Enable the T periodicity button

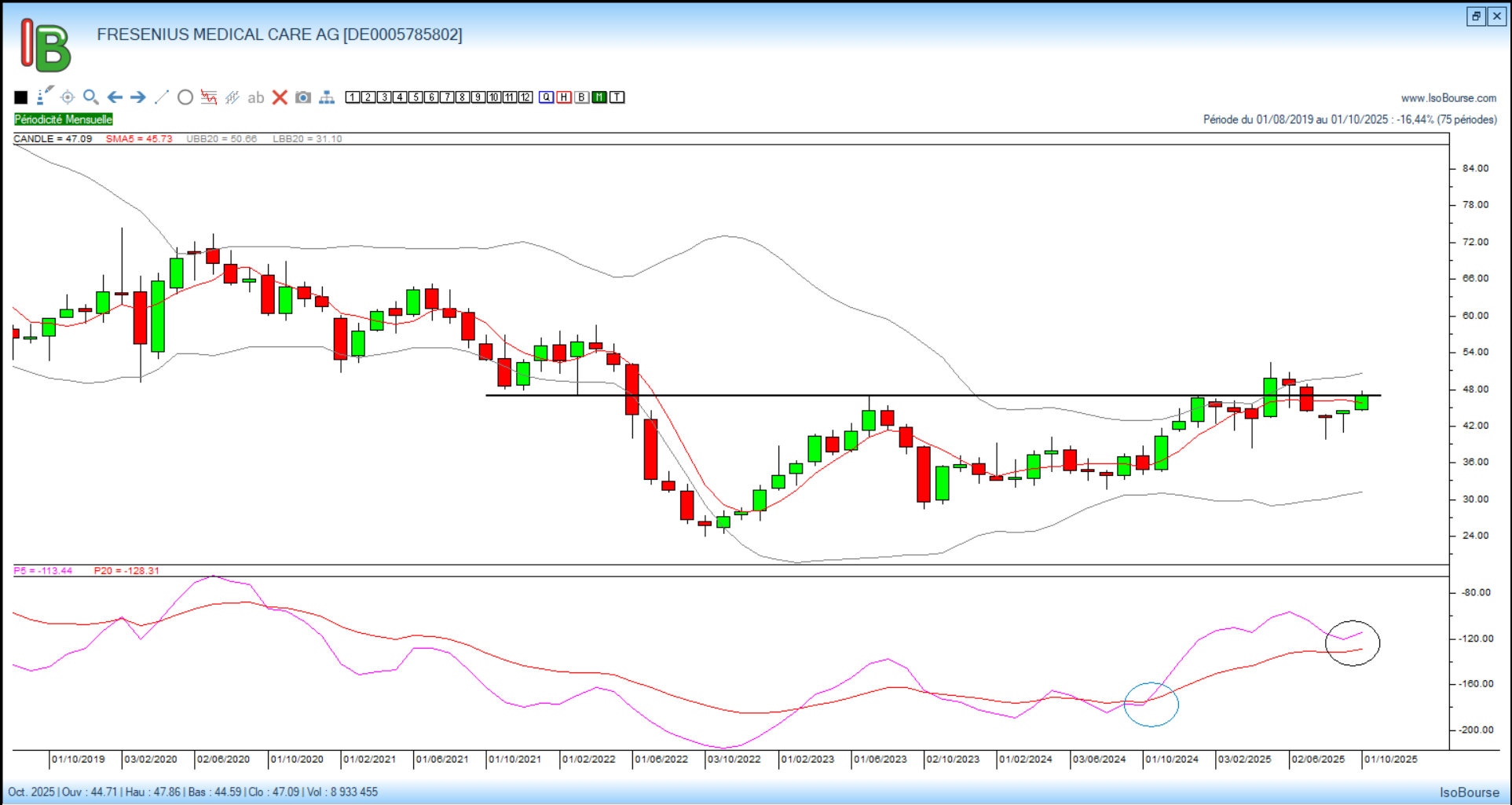pos(617,97)
